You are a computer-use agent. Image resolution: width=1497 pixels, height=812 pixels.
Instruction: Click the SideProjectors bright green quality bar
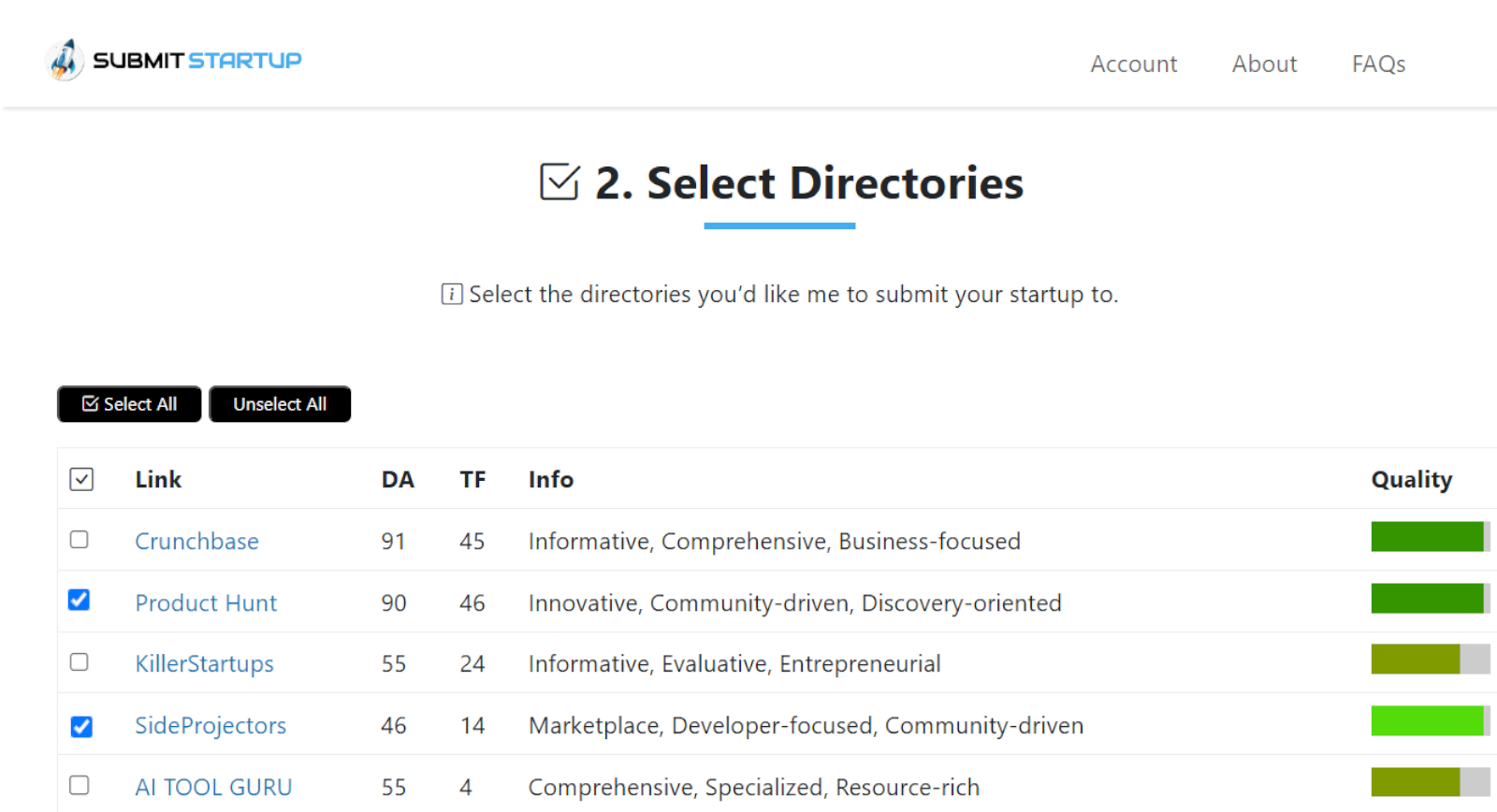[x=1431, y=721]
